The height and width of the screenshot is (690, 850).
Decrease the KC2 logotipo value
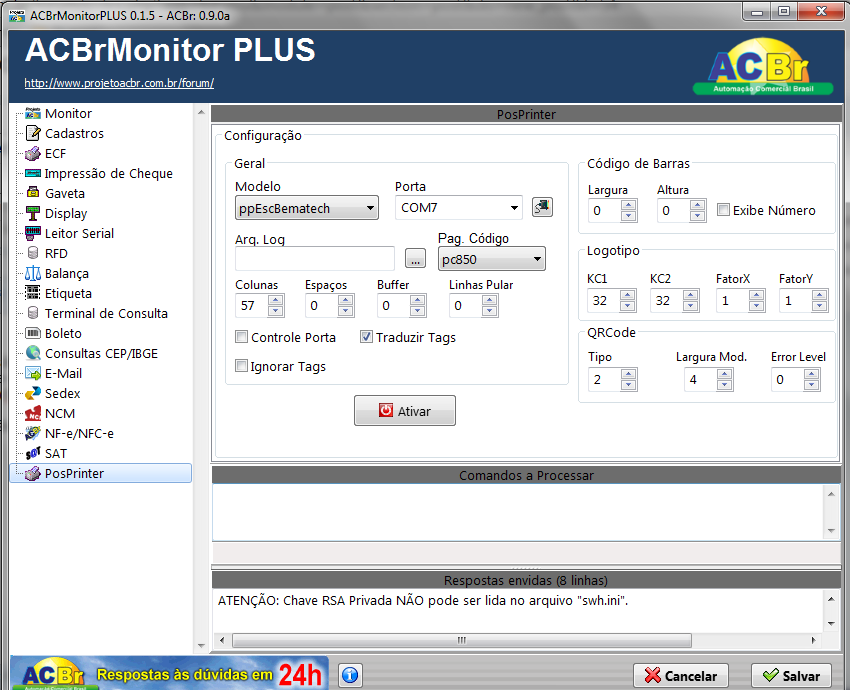tap(691, 306)
